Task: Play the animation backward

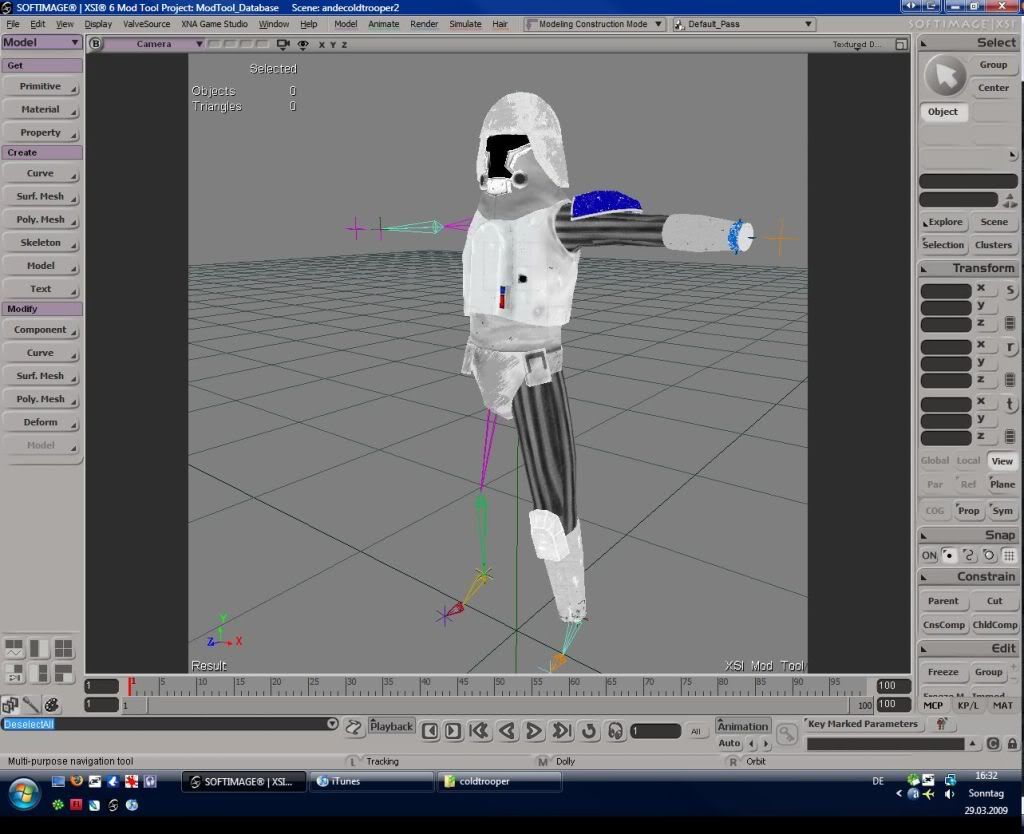Action: (507, 731)
